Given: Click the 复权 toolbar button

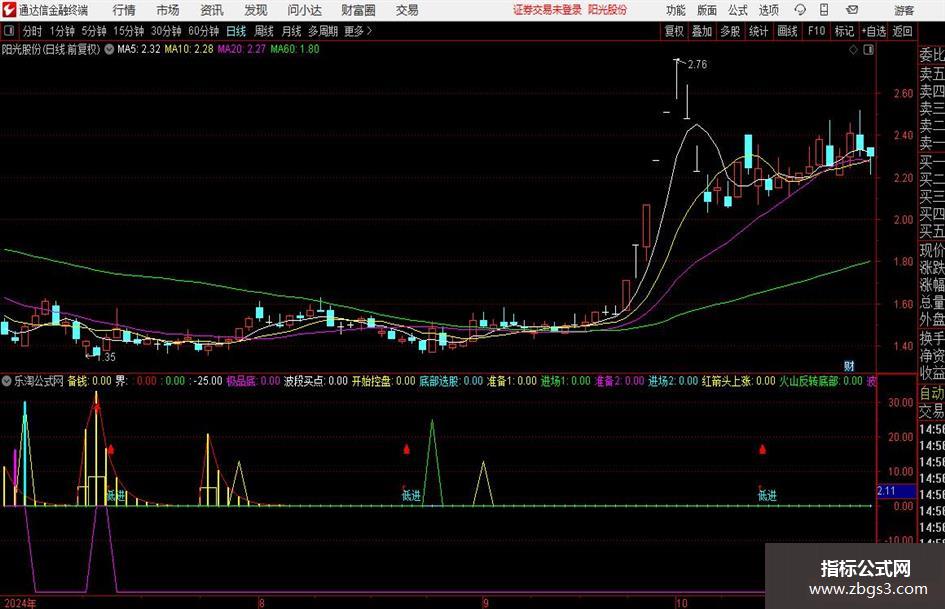Looking at the screenshot, I should point(674,31).
